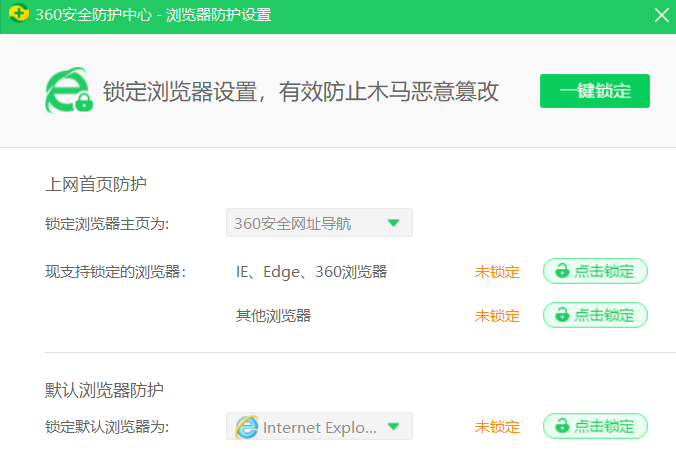
Task: Click the 360 logo icon in title bar
Action: [x=19, y=14]
